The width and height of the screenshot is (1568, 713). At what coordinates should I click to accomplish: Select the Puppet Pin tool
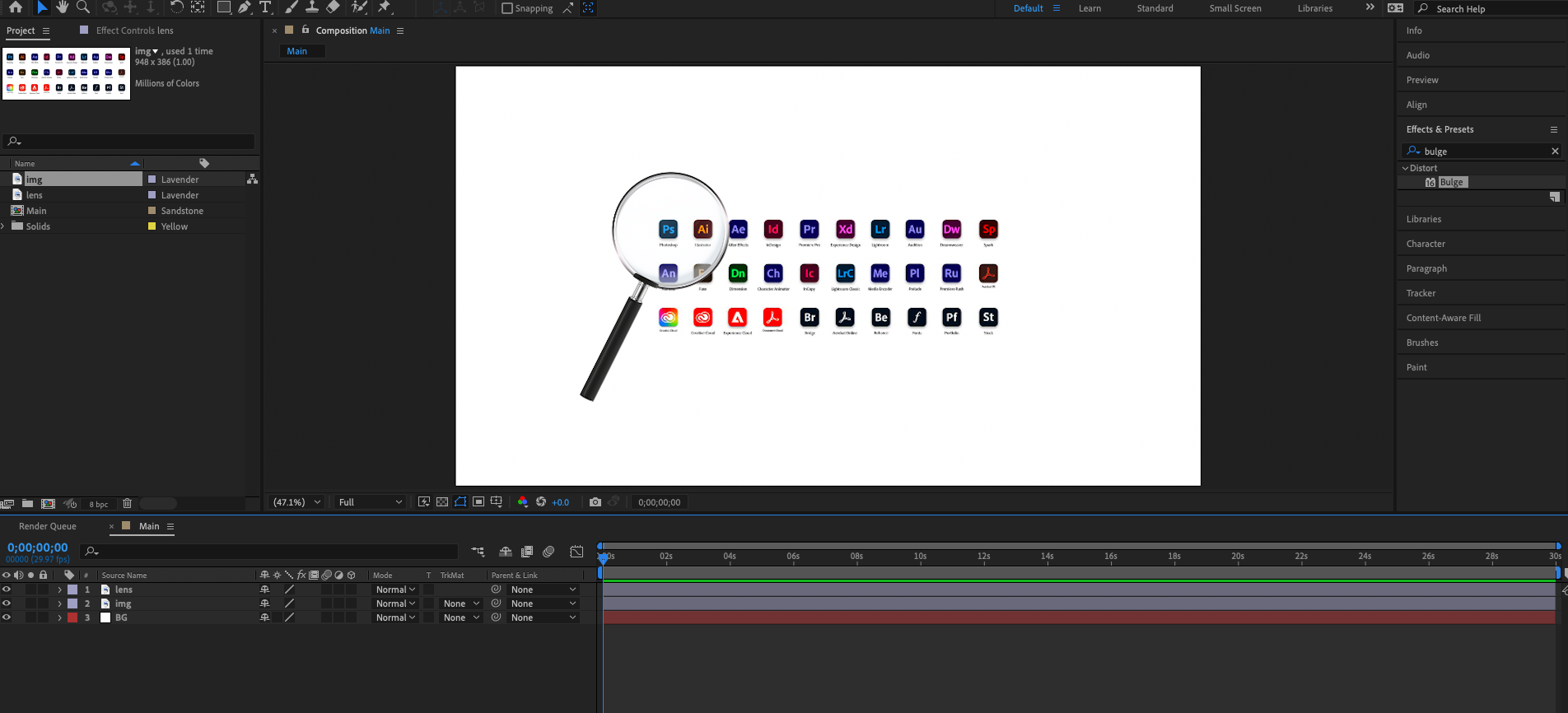point(385,7)
